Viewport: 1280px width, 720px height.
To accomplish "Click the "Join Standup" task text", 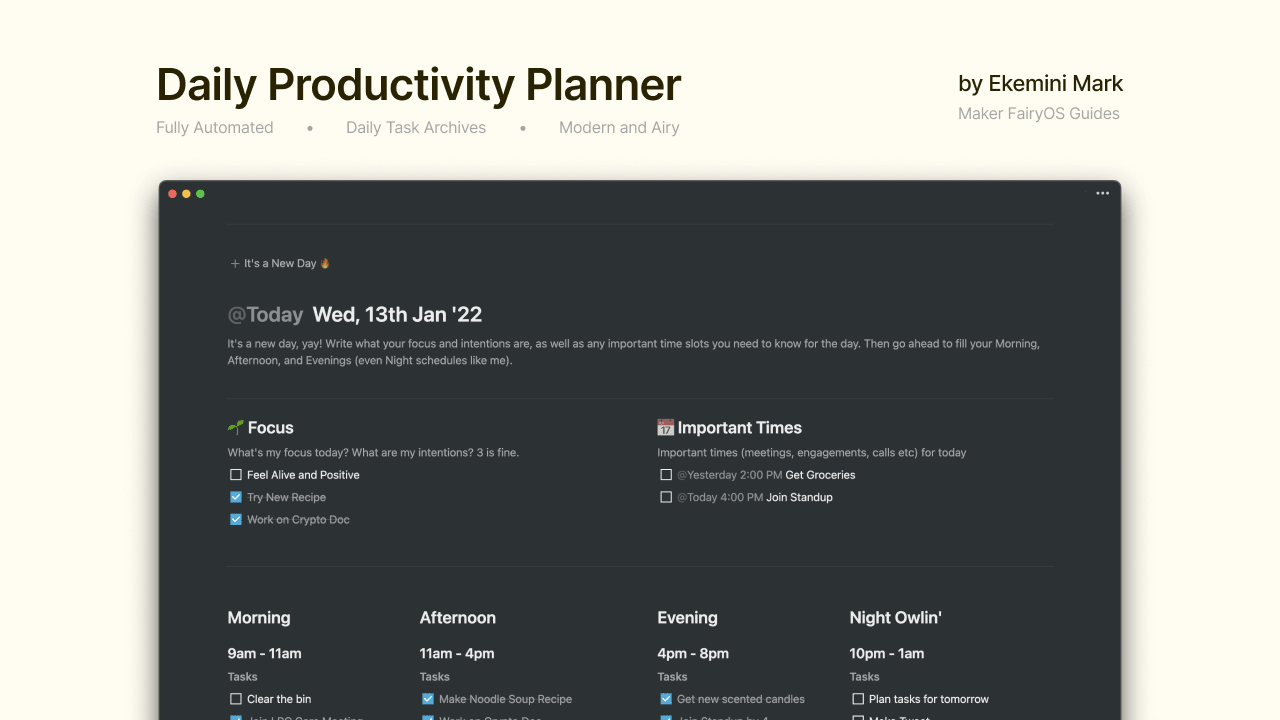I will (x=799, y=497).
